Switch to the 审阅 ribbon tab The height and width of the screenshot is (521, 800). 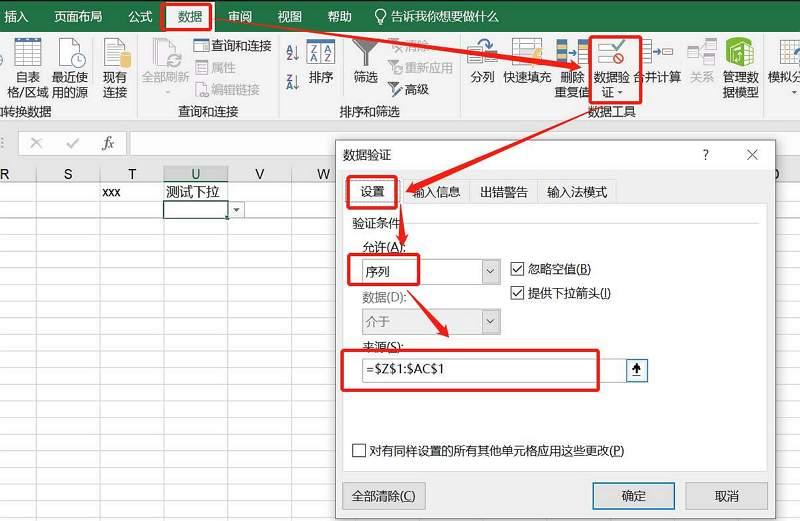click(240, 16)
